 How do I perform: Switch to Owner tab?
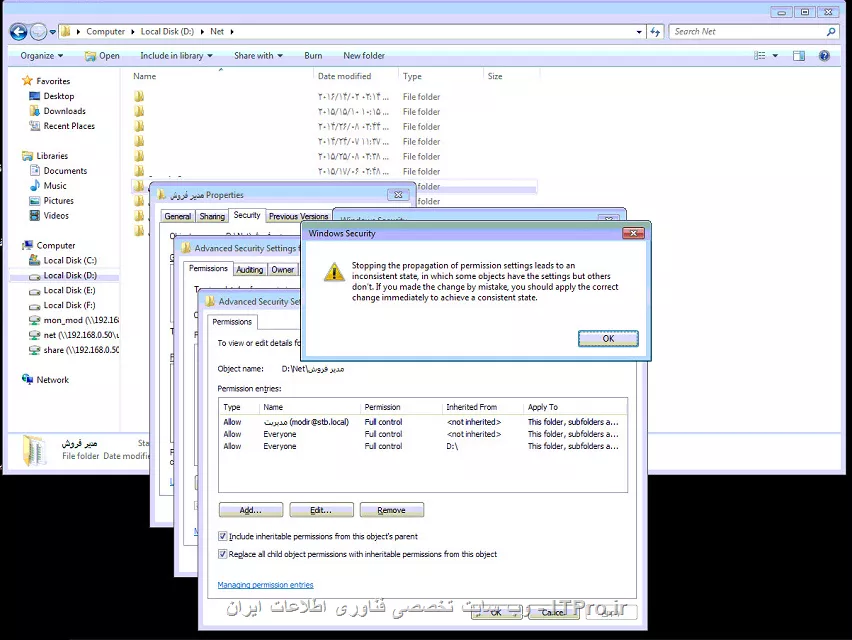[x=283, y=269]
